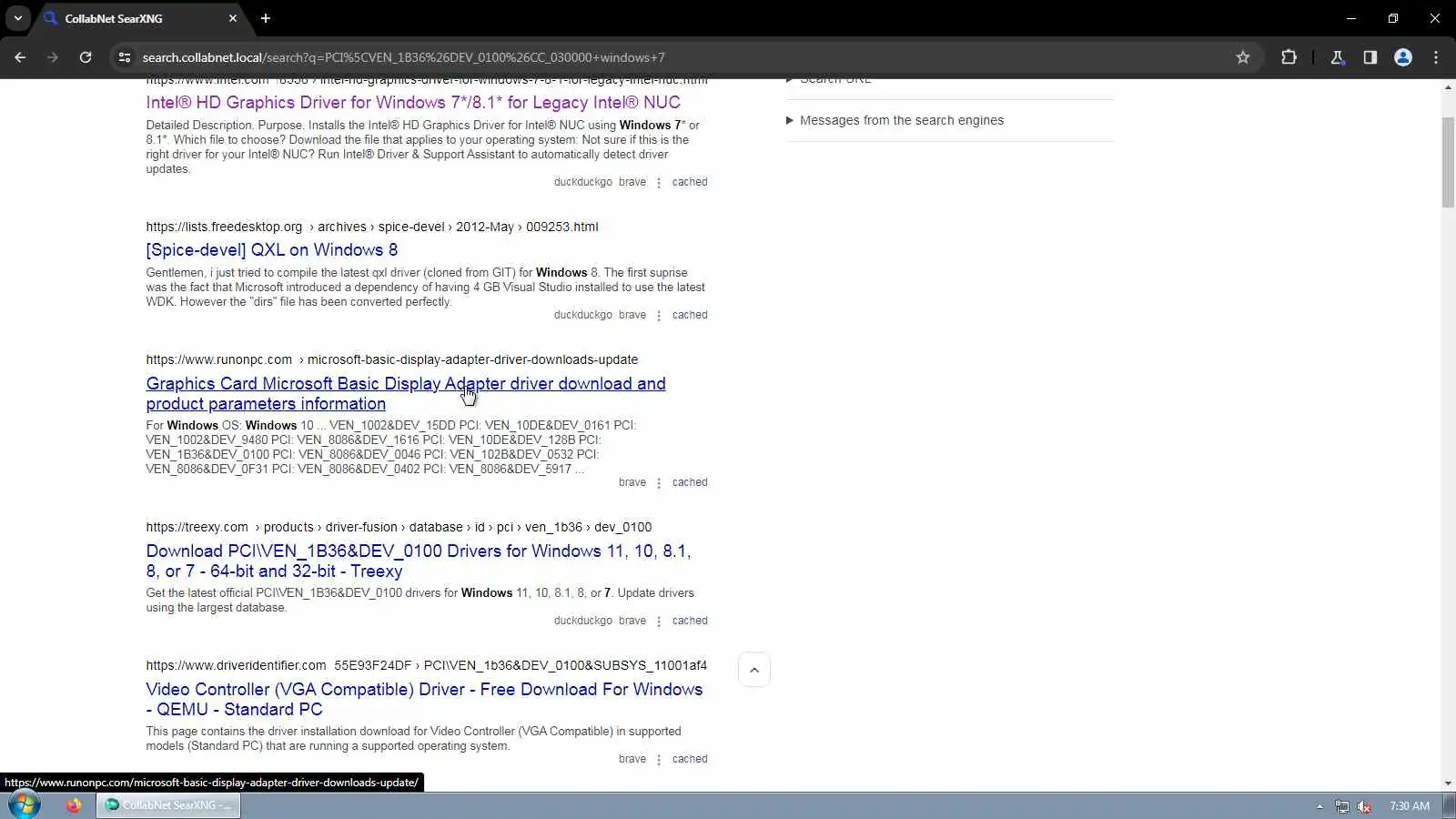The width and height of the screenshot is (1456, 819).
Task: Toggle the browser side panel
Action: [1370, 57]
